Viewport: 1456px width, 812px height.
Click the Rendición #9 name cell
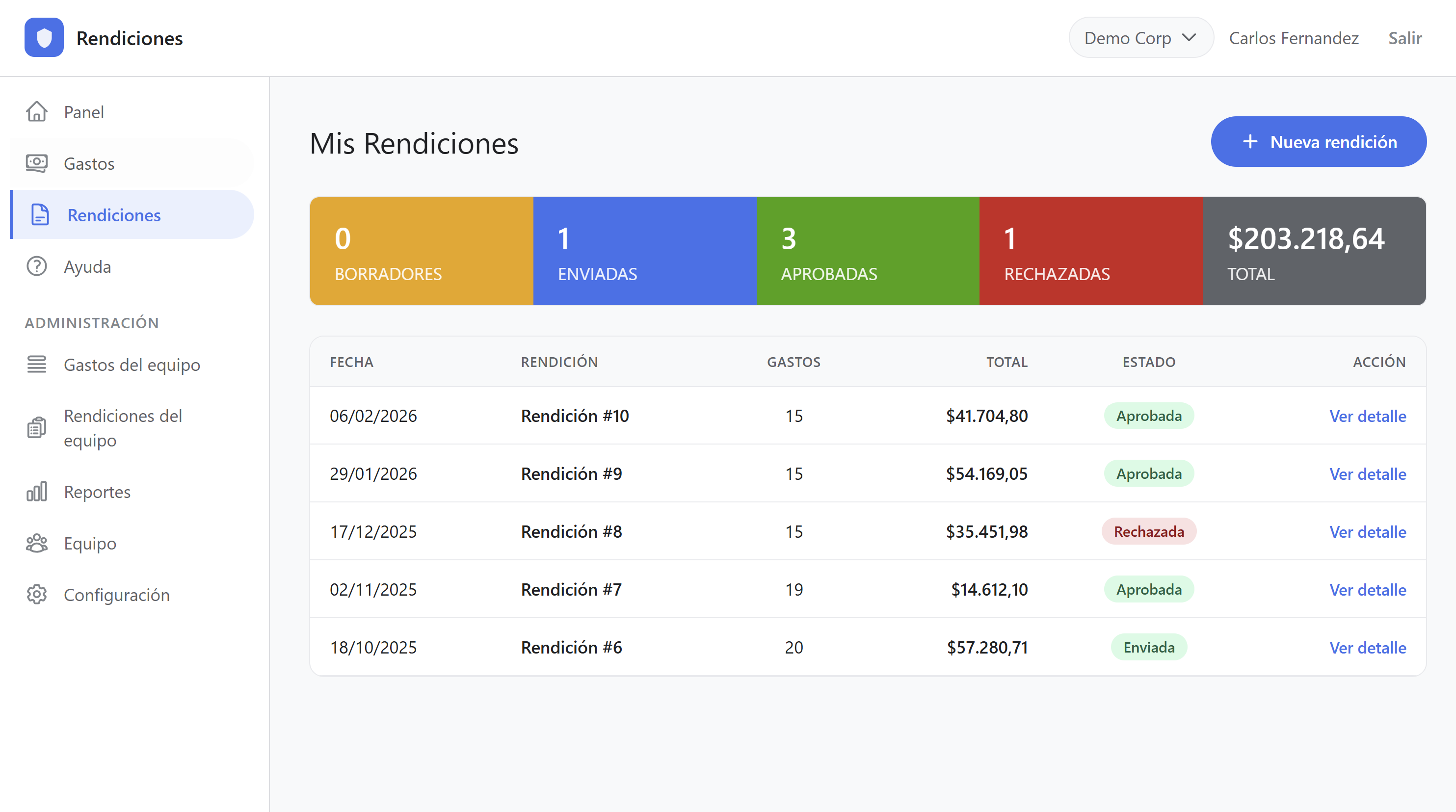[x=571, y=473]
